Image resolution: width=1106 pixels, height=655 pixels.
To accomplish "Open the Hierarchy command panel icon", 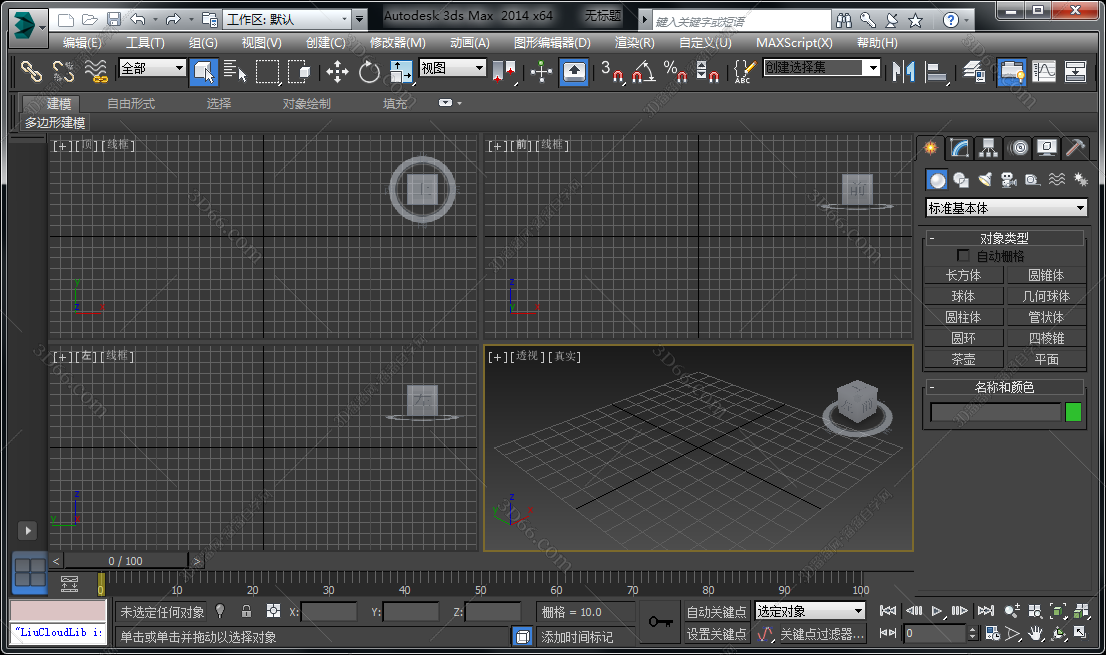I will click(988, 148).
